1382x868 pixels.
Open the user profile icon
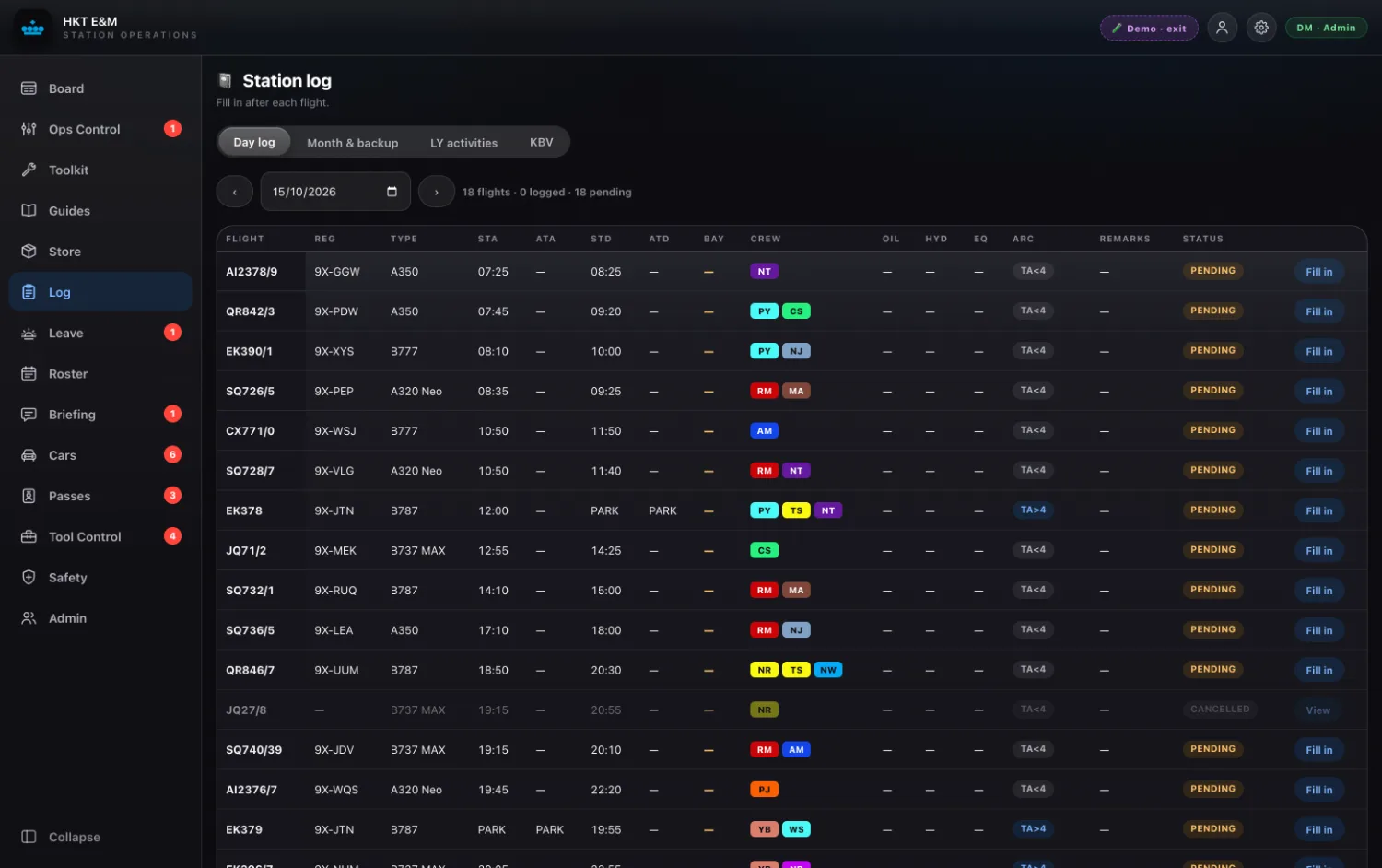[x=1222, y=28]
